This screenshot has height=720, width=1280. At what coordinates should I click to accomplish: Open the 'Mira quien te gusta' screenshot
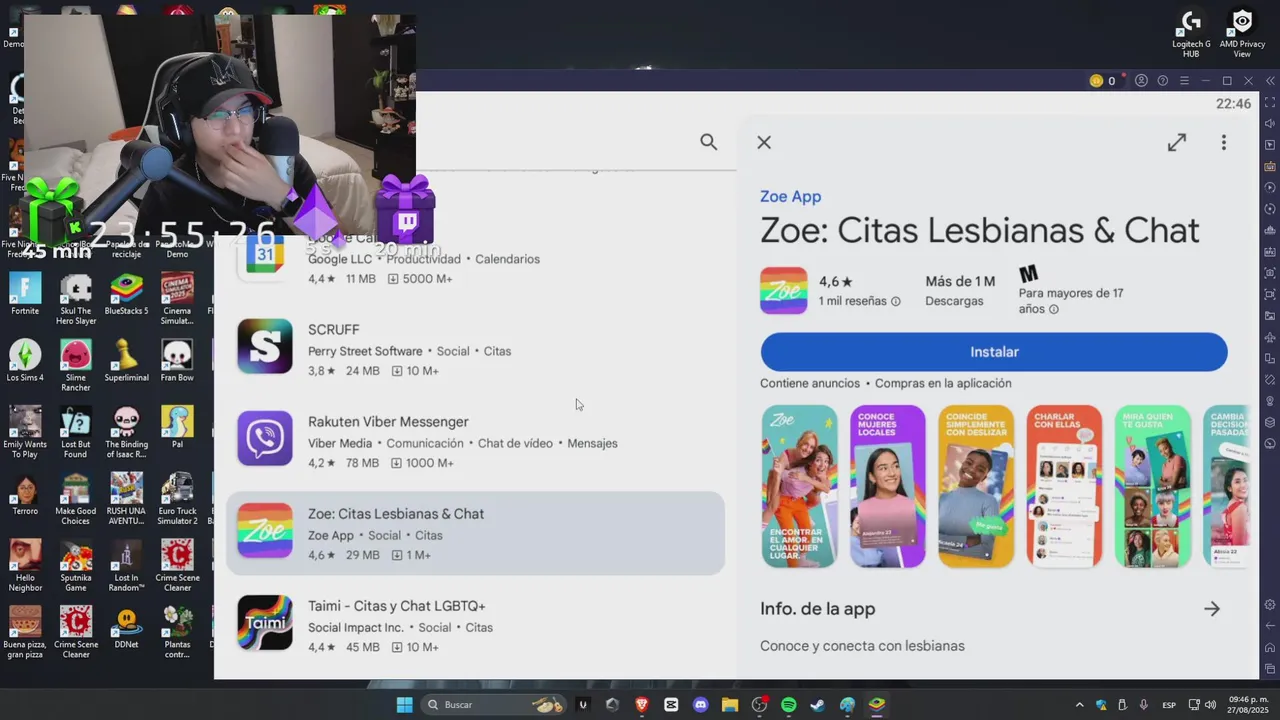coord(1153,486)
